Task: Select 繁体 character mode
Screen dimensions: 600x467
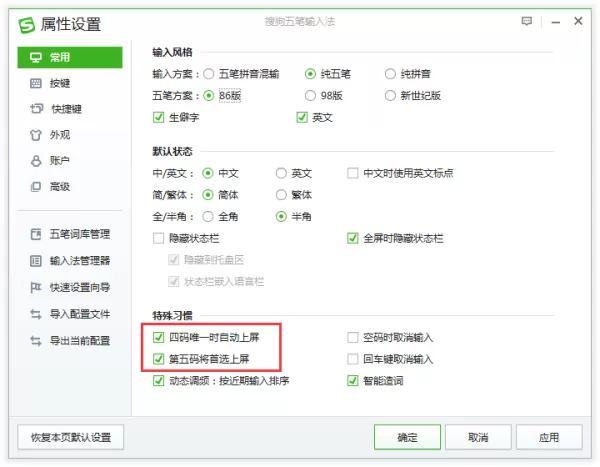Action: click(281, 195)
